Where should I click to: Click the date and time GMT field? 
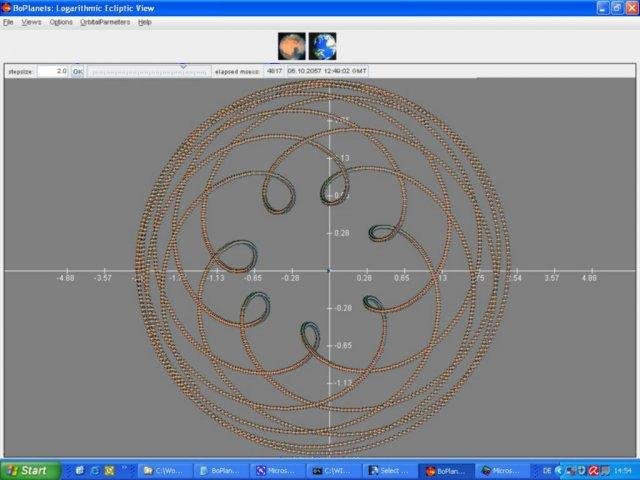[x=327, y=72]
